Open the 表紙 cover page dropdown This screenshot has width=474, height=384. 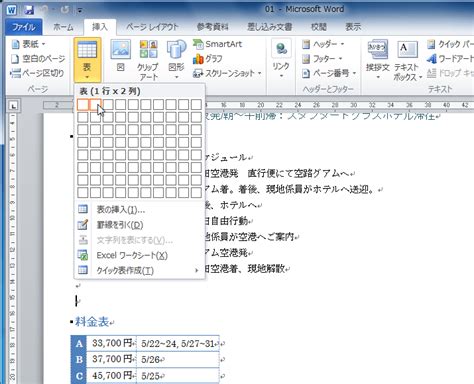[x=28, y=44]
